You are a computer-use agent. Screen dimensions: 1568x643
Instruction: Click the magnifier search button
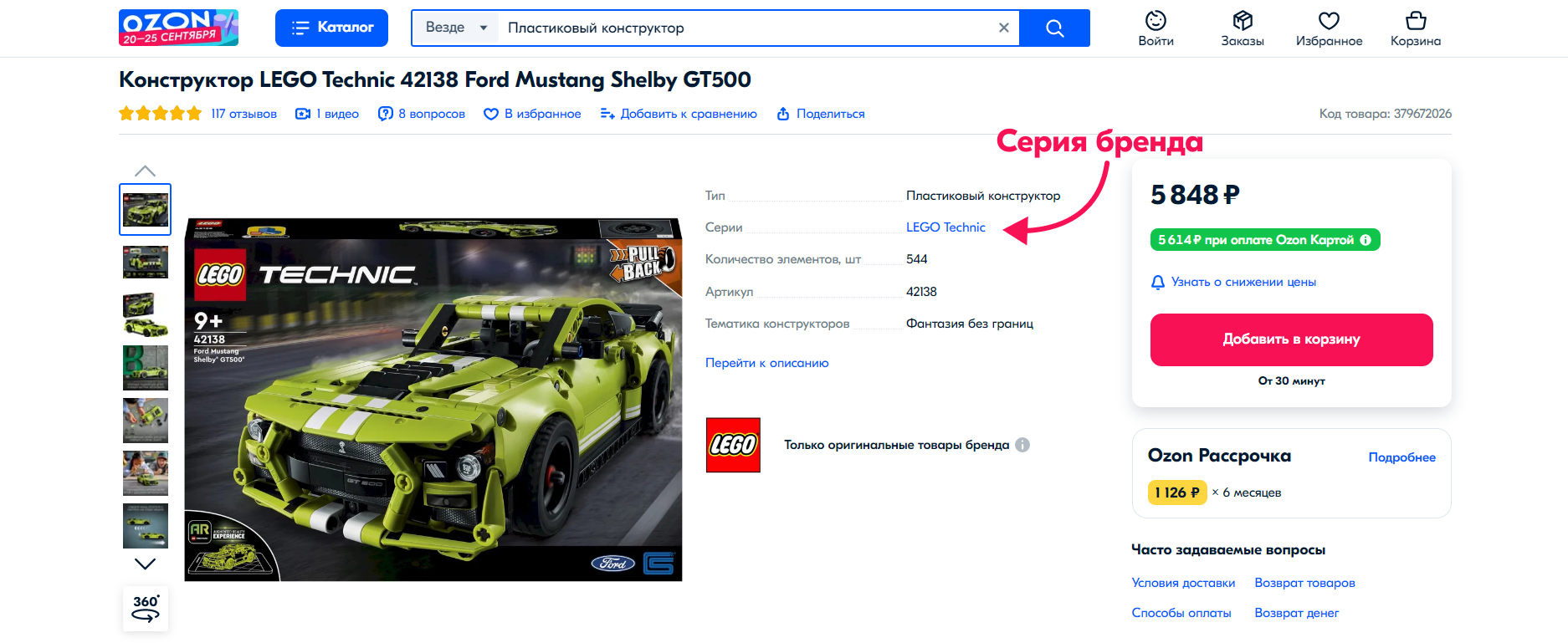[x=1054, y=28]
